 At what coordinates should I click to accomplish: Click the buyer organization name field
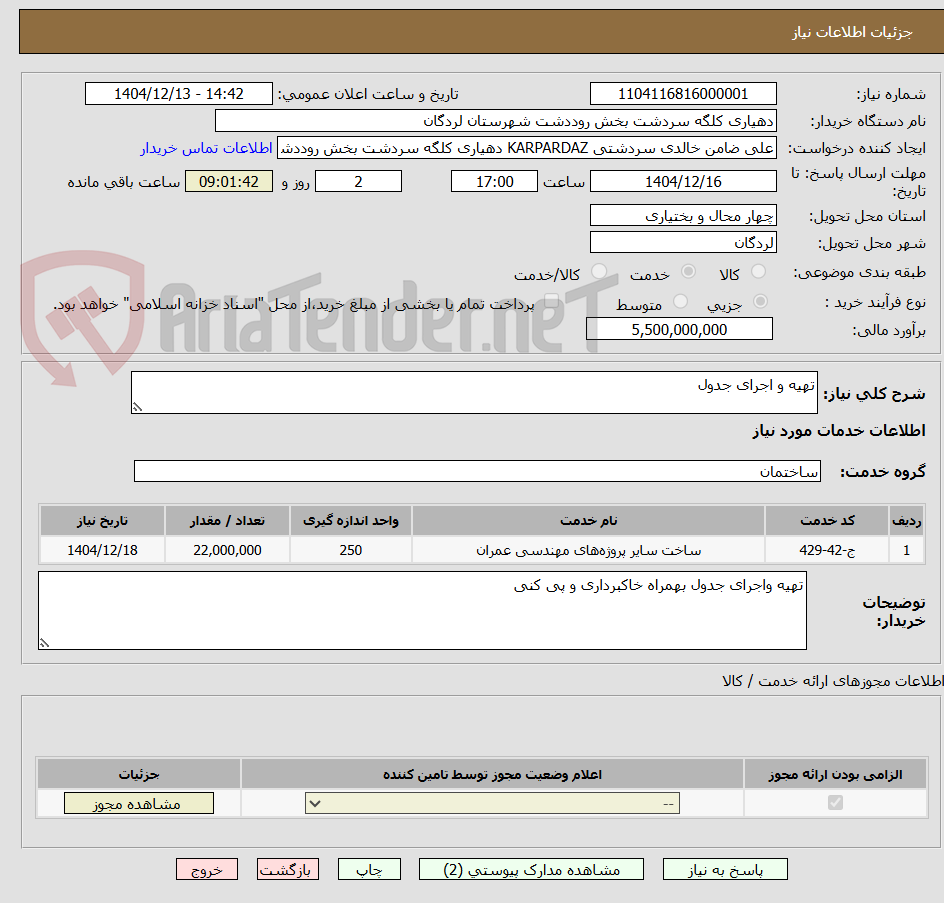click(x=495, y=121)
